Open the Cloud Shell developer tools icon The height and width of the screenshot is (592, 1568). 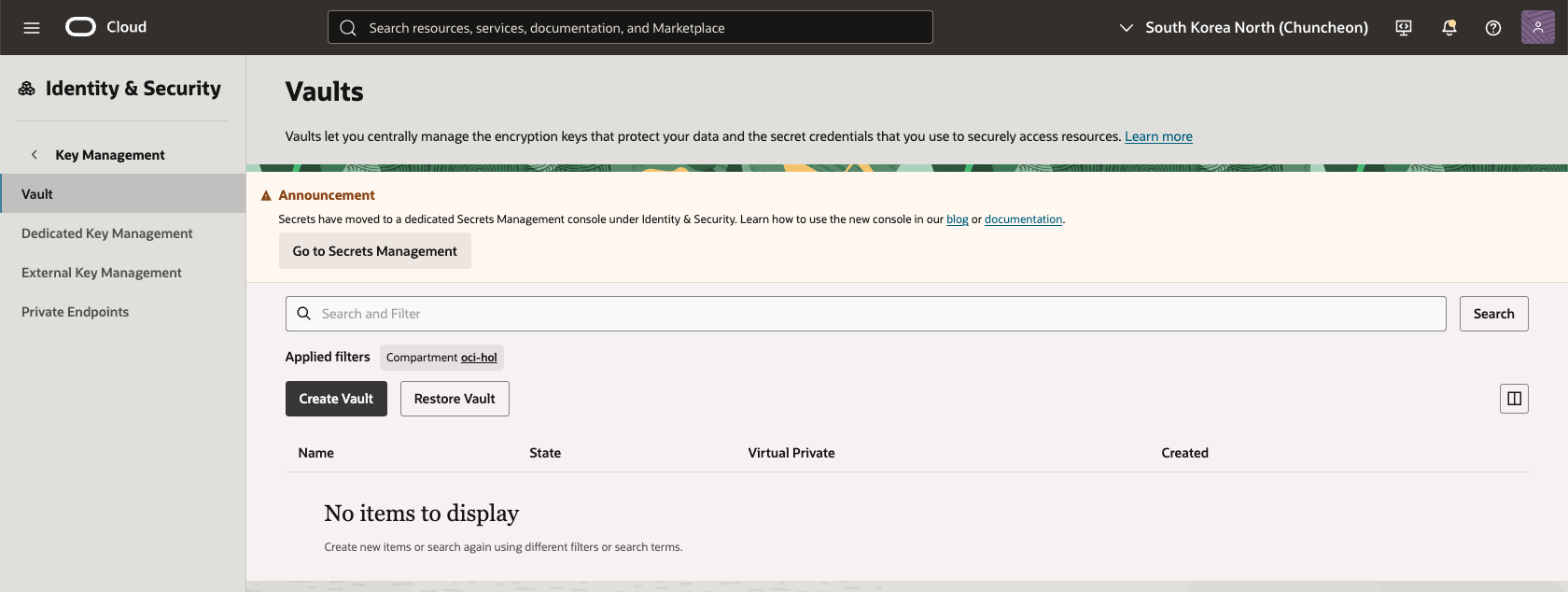pyautogui.click(x=1403, y=28)
